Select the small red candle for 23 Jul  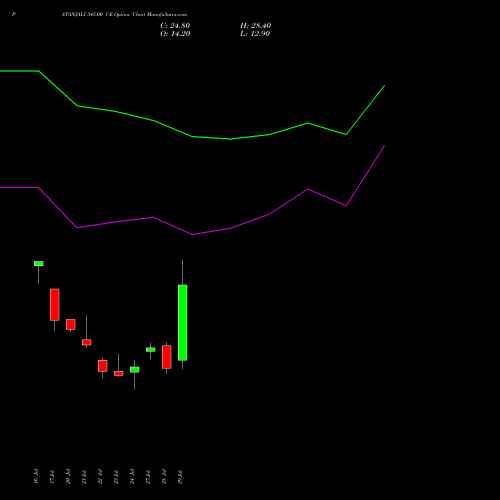pos(119,373)
